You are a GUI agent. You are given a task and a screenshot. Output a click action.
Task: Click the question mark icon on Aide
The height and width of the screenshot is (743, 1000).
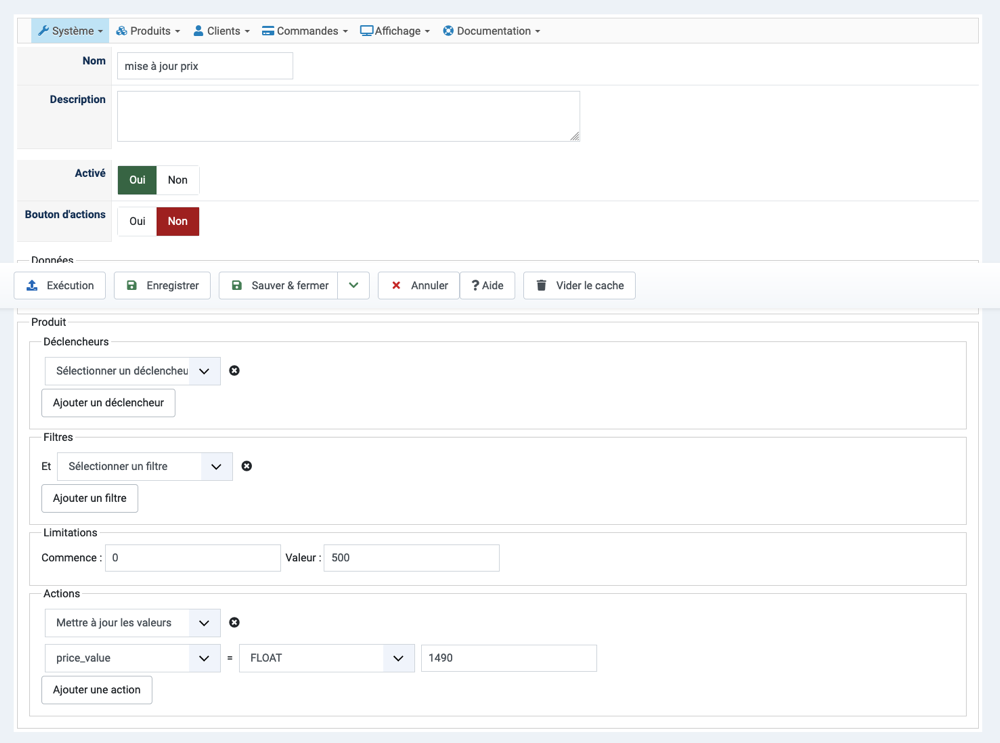pos(475,285)
